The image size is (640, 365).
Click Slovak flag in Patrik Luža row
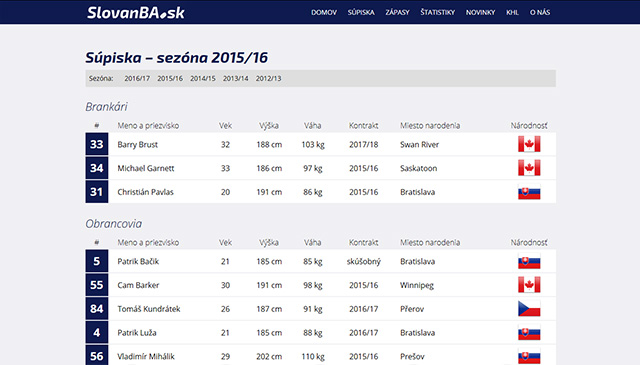(x=529, y=333)
